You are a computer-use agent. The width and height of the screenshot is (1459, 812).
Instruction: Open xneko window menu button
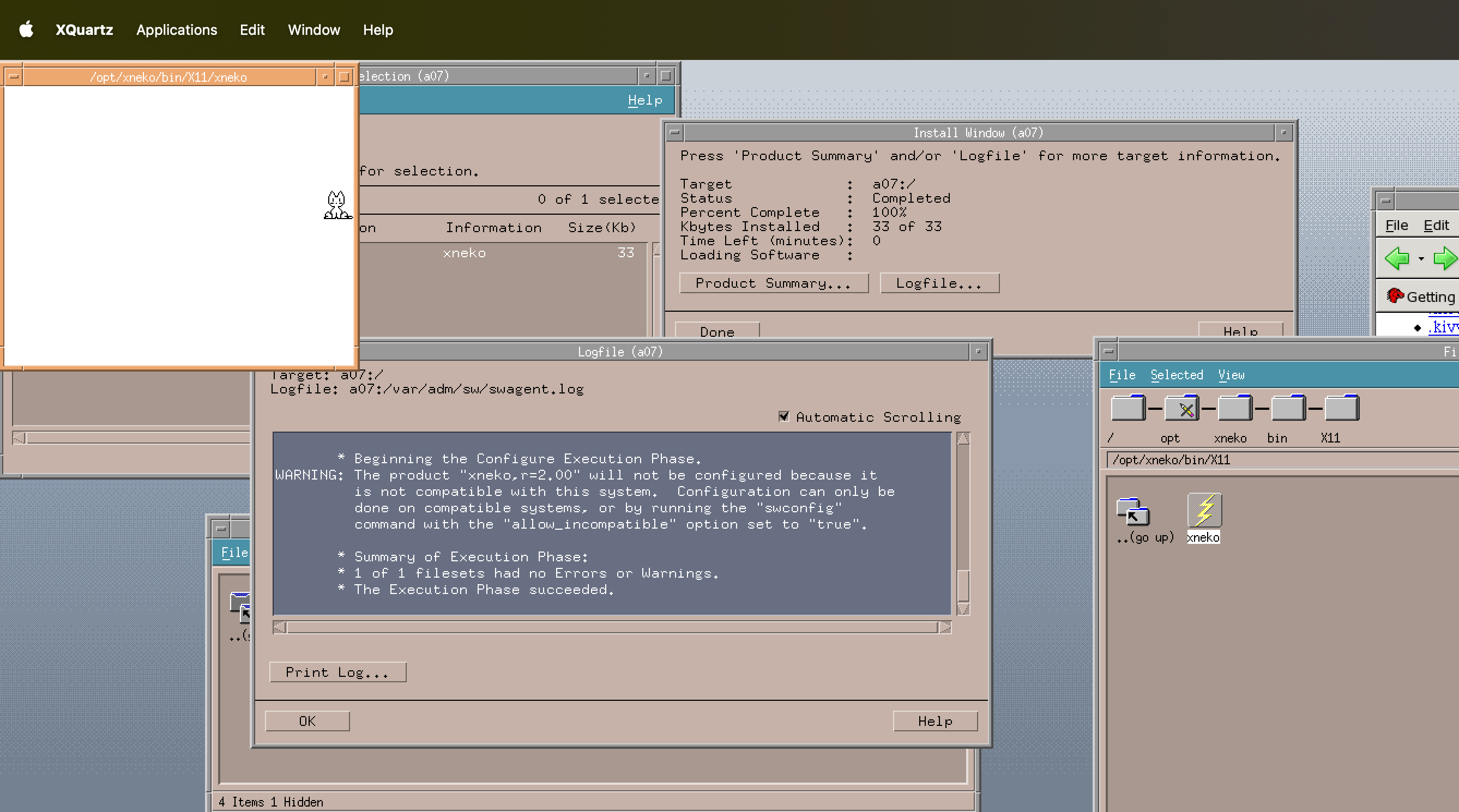[x=14, y=76]
